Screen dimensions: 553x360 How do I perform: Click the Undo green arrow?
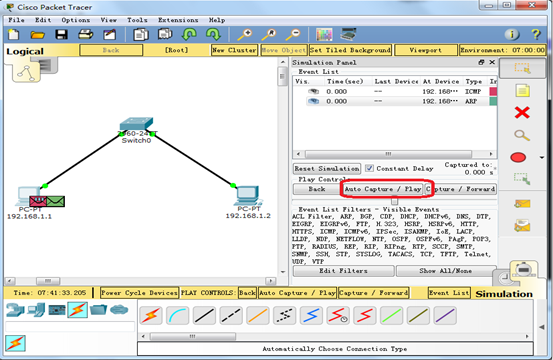click(x=189, y=34)
